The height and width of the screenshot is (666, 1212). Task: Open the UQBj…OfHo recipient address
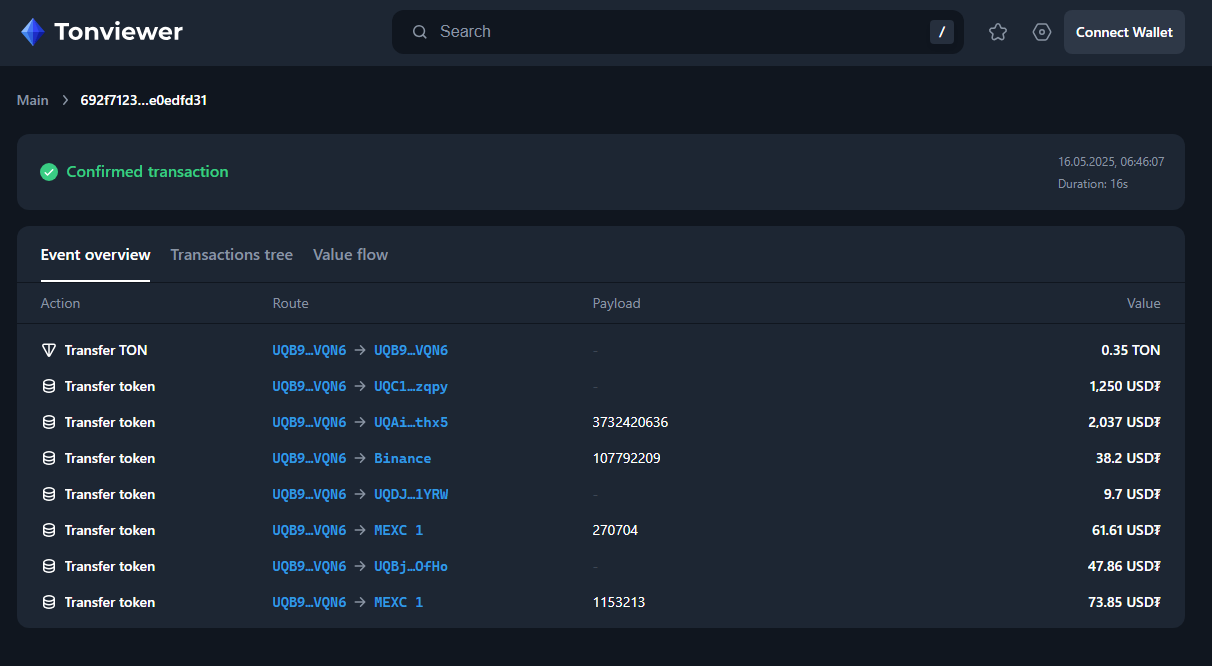411,566
